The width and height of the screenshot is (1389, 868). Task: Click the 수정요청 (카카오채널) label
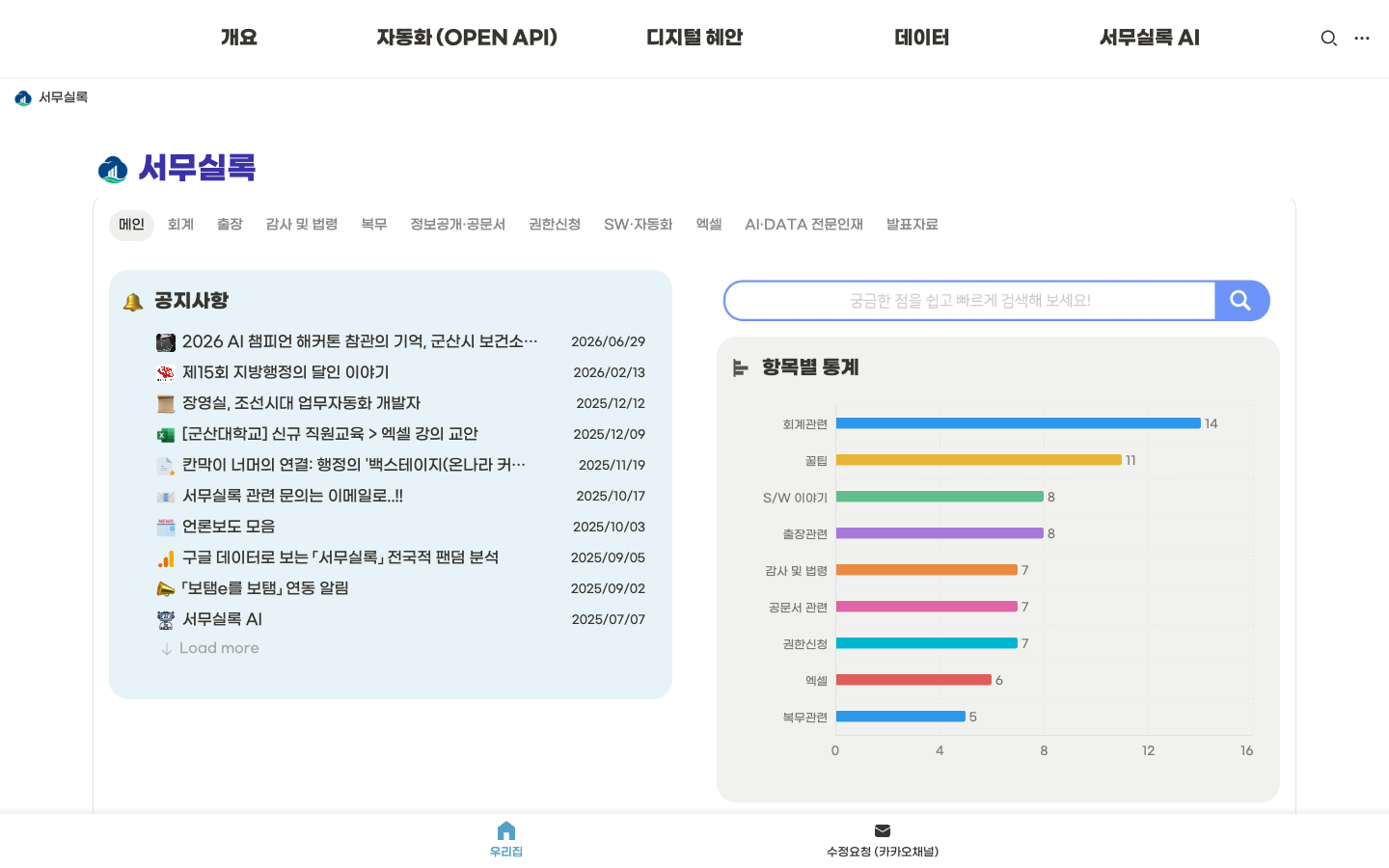click(883, 852)
